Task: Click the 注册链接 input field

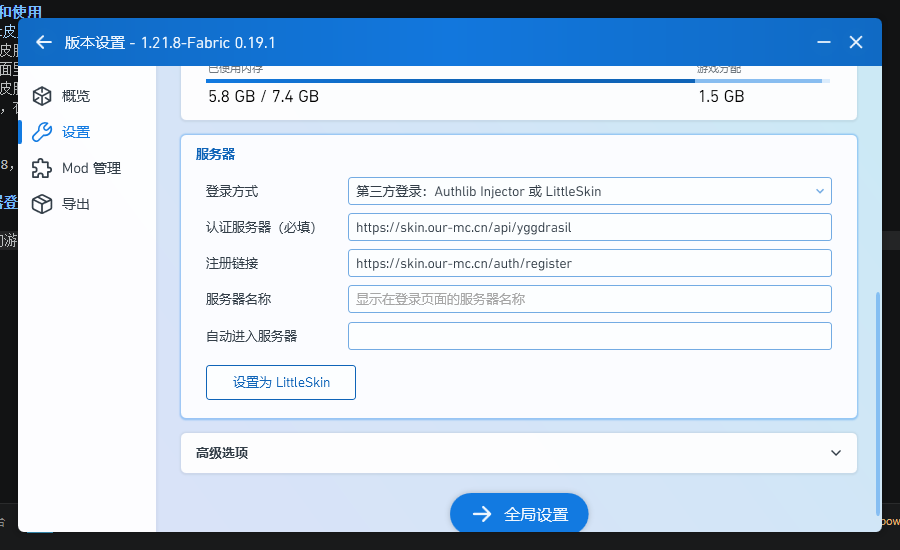Action: click(x=589, y=263)
